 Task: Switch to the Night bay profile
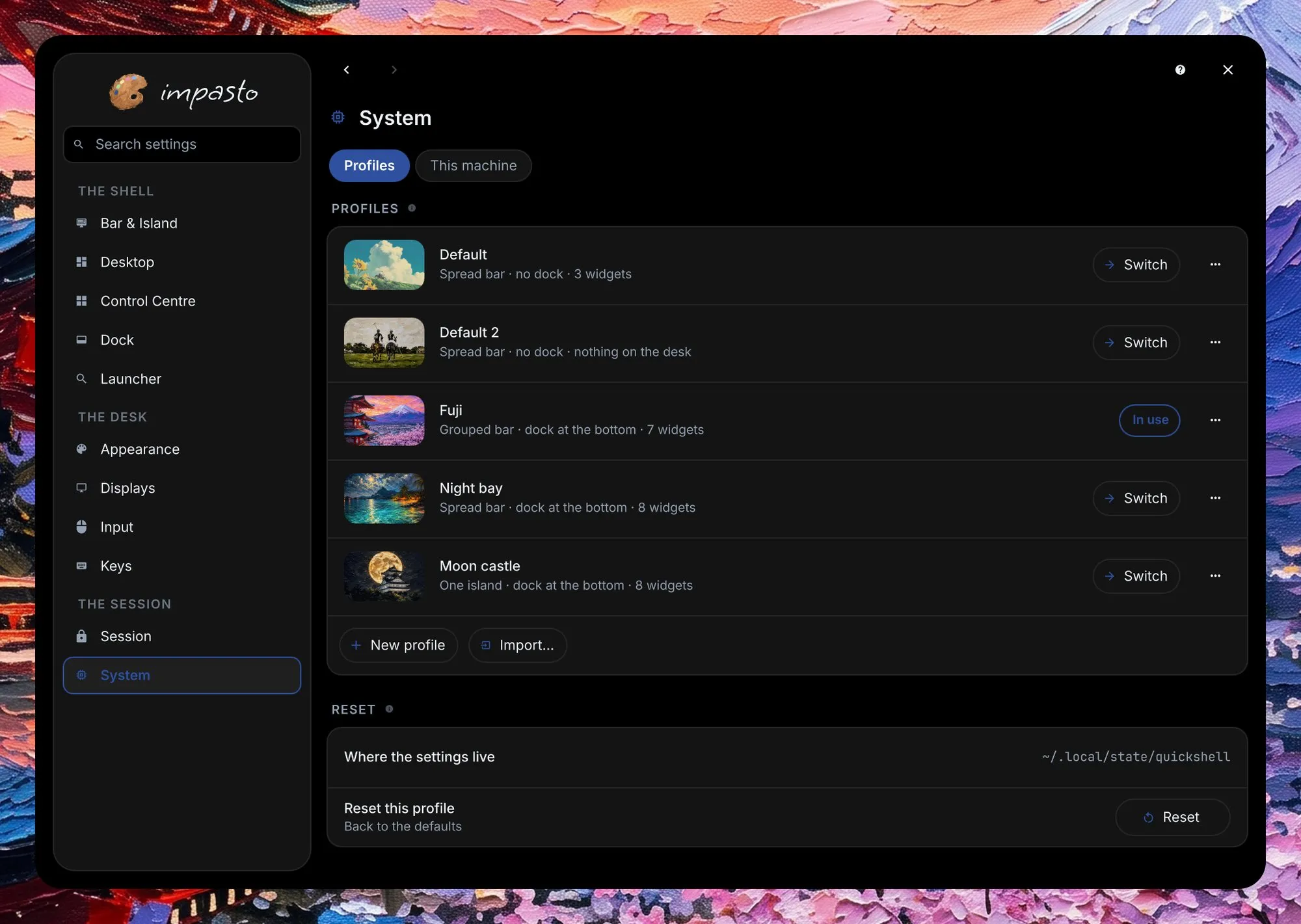pos(1136,498)
